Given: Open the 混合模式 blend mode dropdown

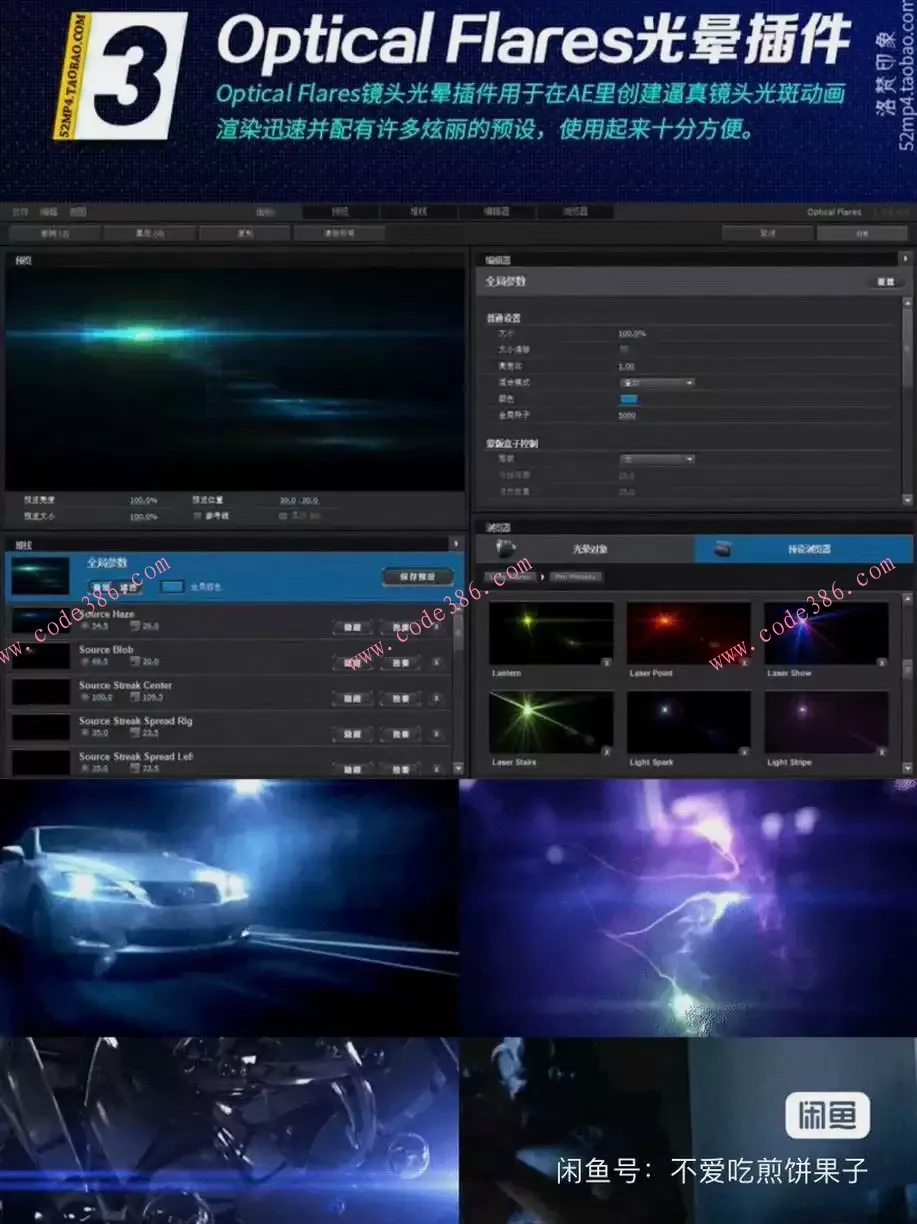Looking at the screenshot, I should coord(656,382).
